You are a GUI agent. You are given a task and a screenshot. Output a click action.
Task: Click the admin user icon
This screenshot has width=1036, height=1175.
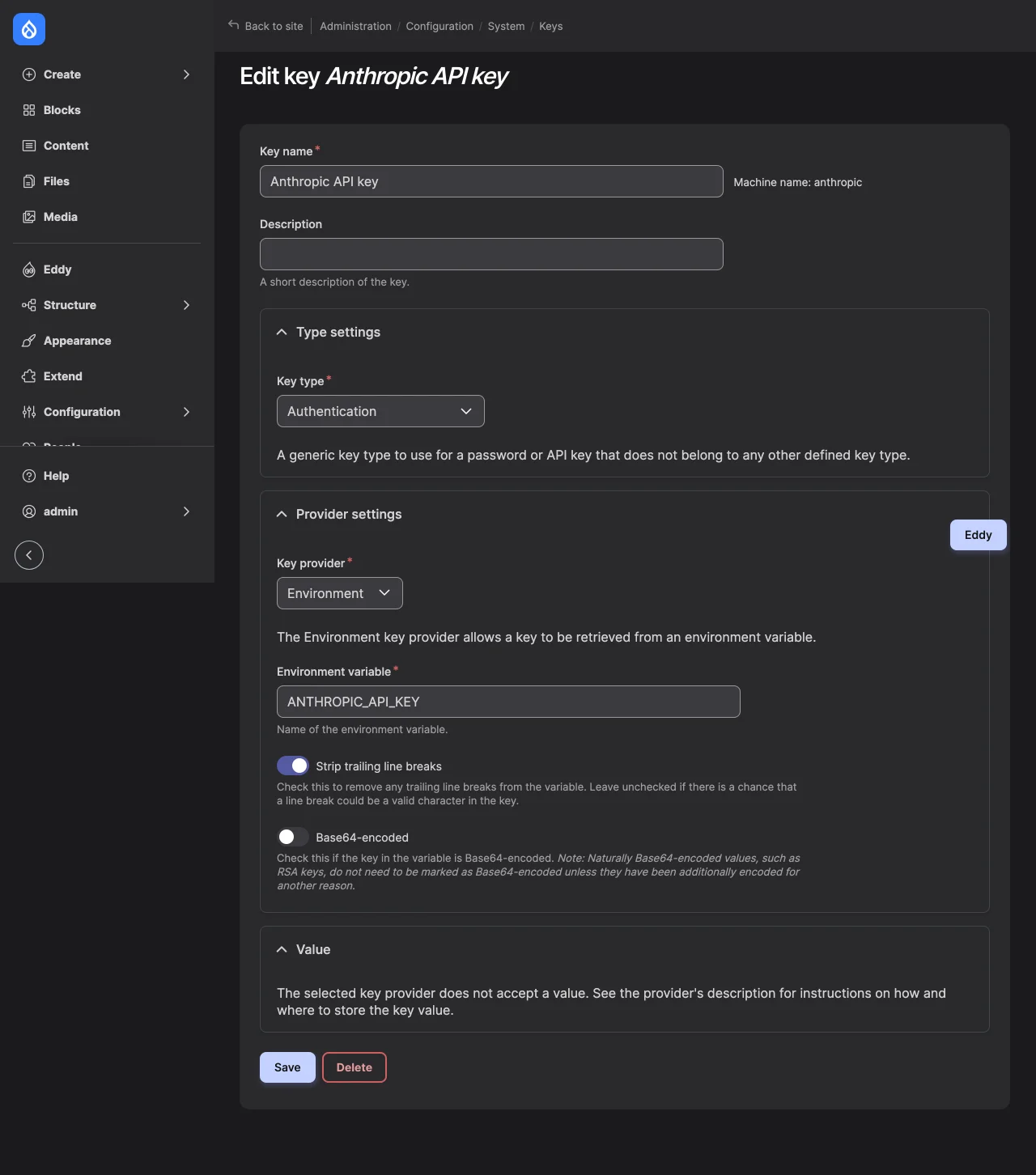coord(29,511)
